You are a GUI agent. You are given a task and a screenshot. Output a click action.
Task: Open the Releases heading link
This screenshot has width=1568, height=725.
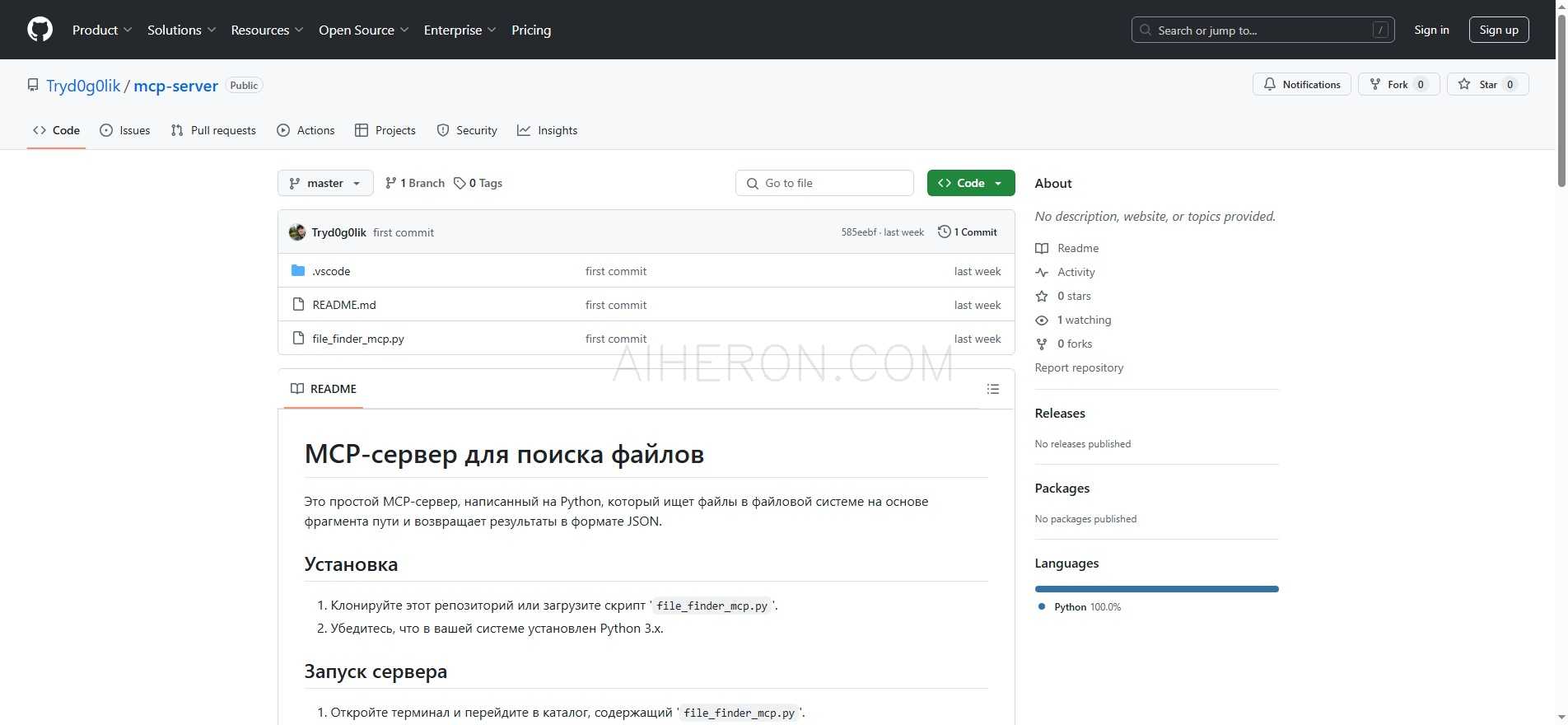(1060, 414)
